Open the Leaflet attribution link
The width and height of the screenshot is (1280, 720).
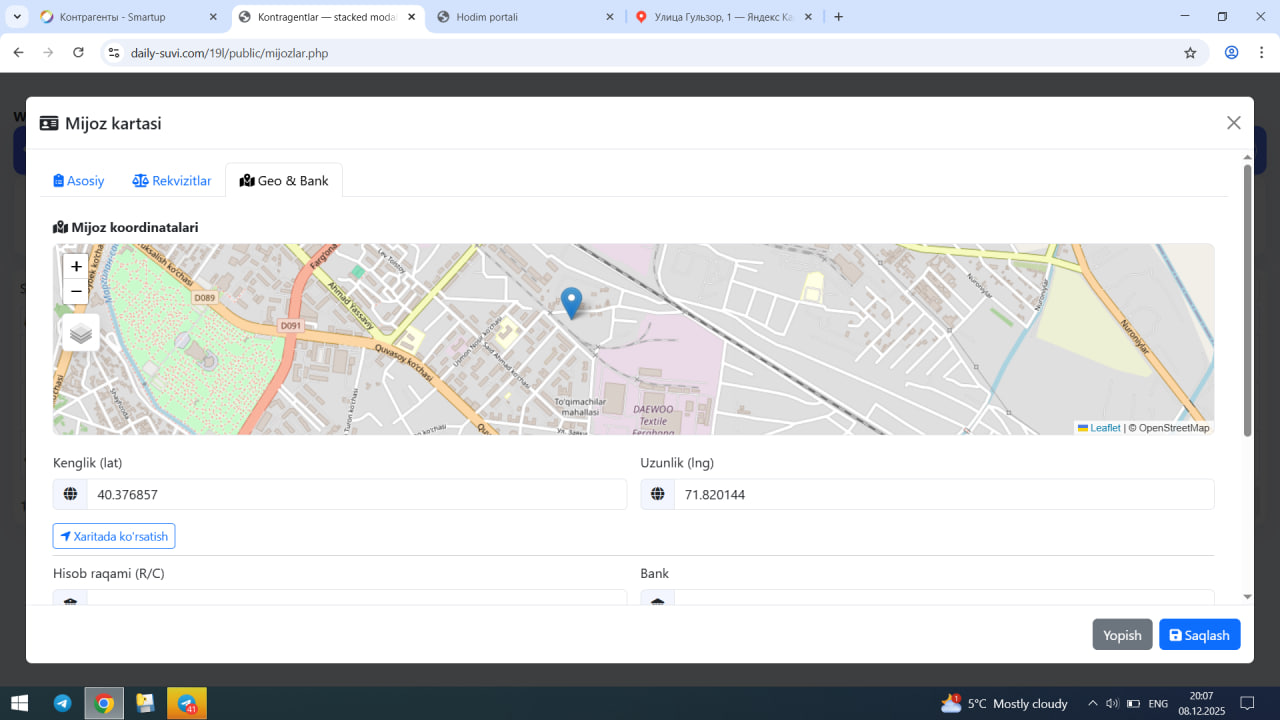(x=1104, y=428)
